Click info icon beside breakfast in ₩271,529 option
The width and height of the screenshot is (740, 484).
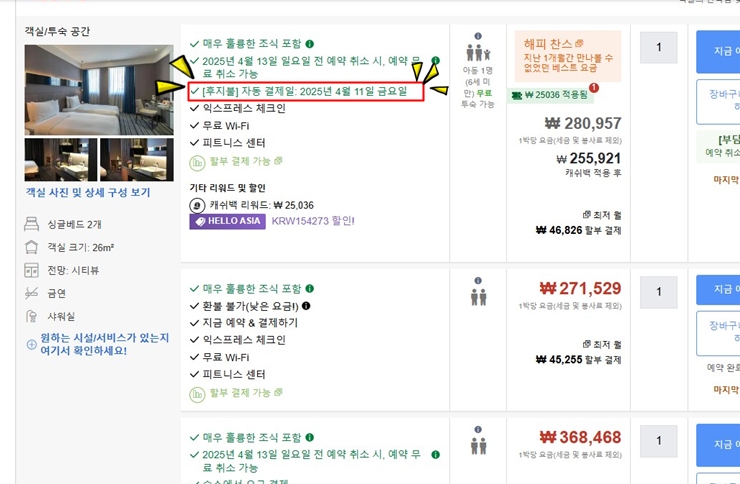coord(310,288)
